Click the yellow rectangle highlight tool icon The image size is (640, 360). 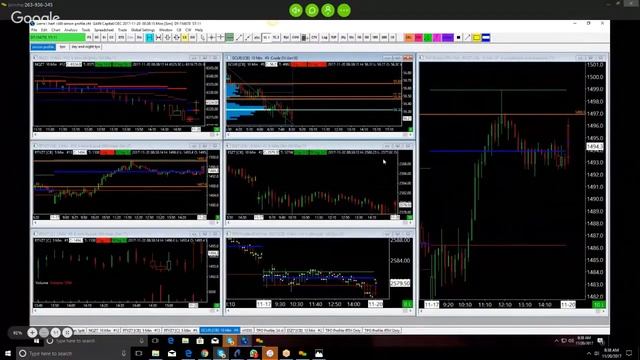pos(476,38)
